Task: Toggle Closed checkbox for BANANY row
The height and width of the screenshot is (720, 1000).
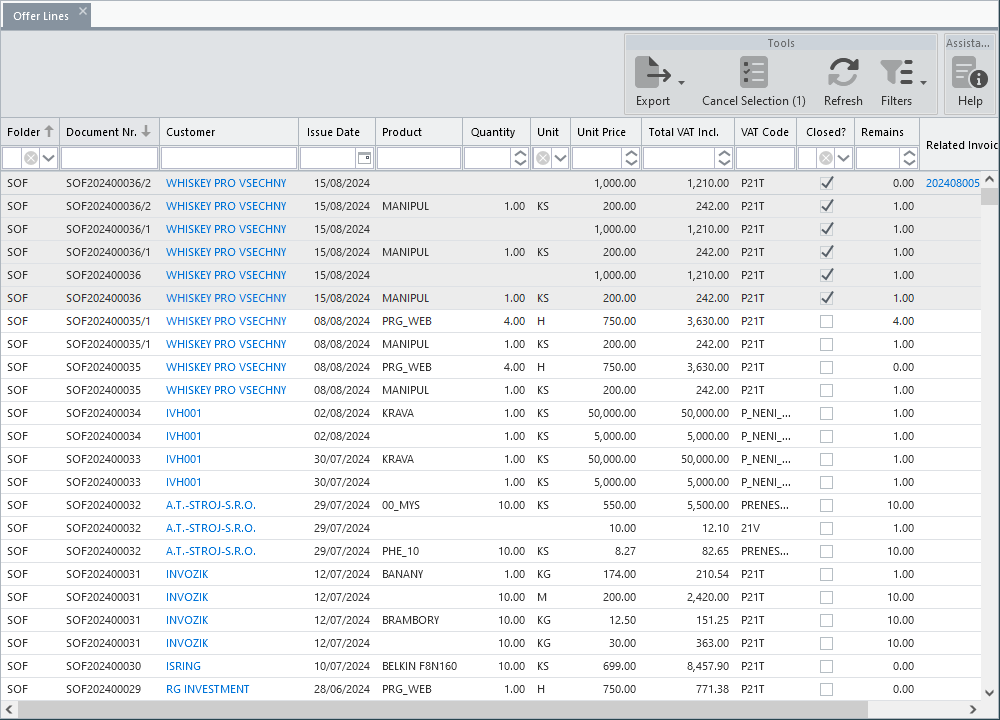Action: pyautogui.click(x=827, y=574)
